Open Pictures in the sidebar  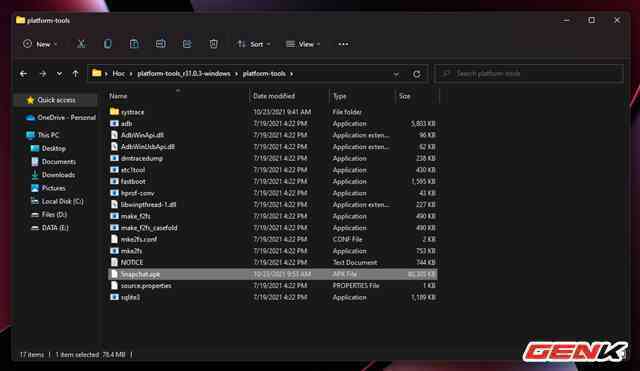49,188
